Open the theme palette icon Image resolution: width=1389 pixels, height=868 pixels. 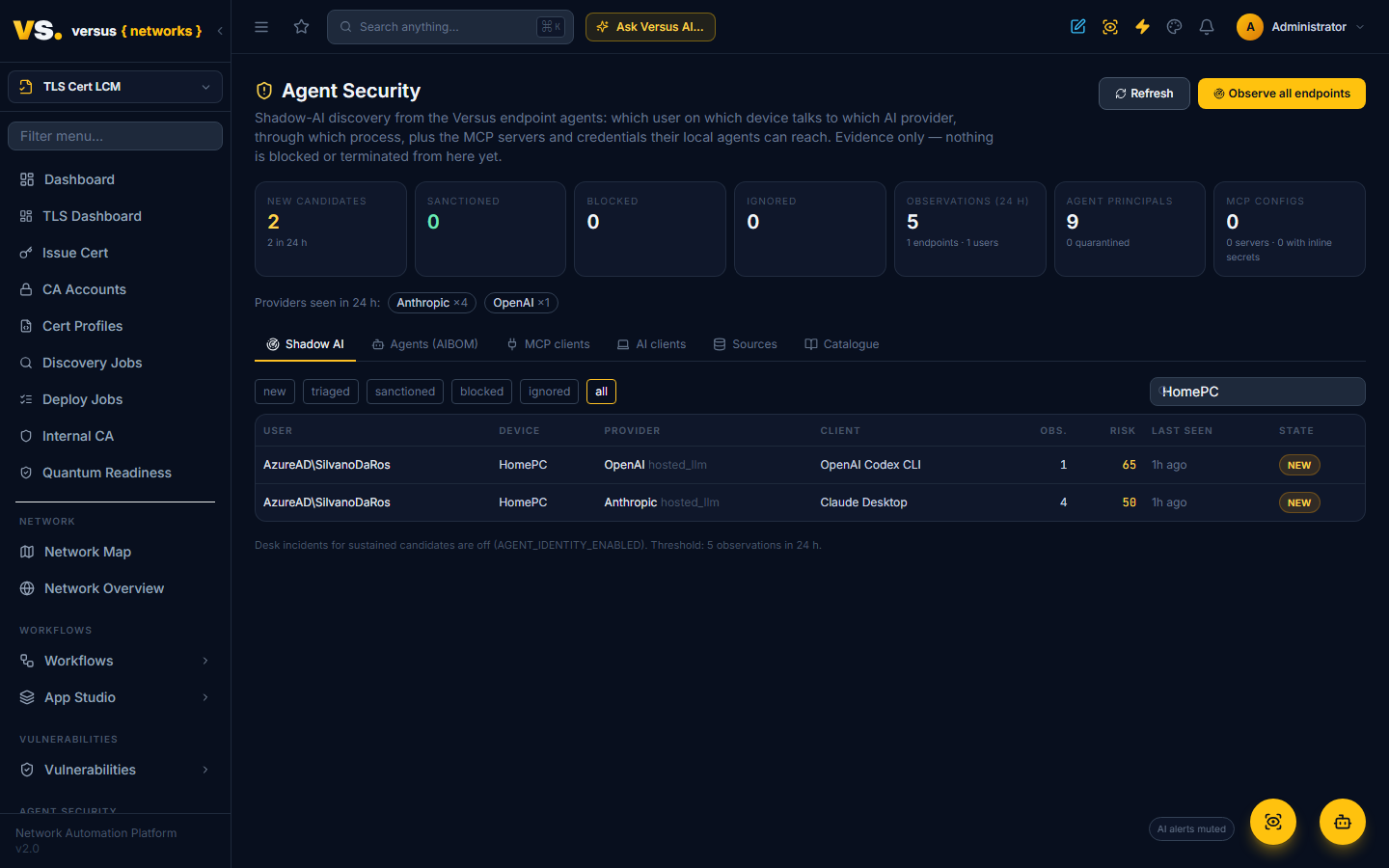[1174, 27]
